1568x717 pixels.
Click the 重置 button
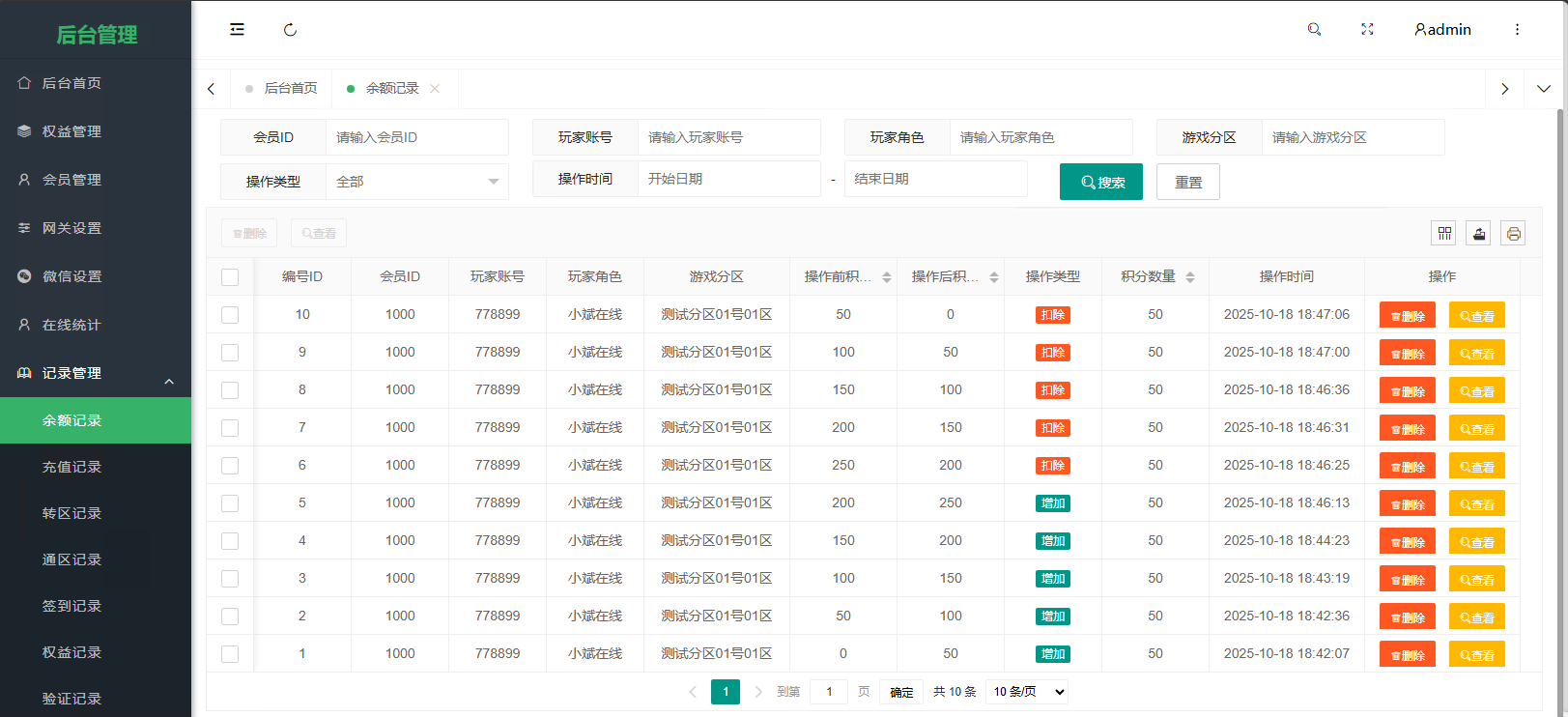pos(1188,182)
